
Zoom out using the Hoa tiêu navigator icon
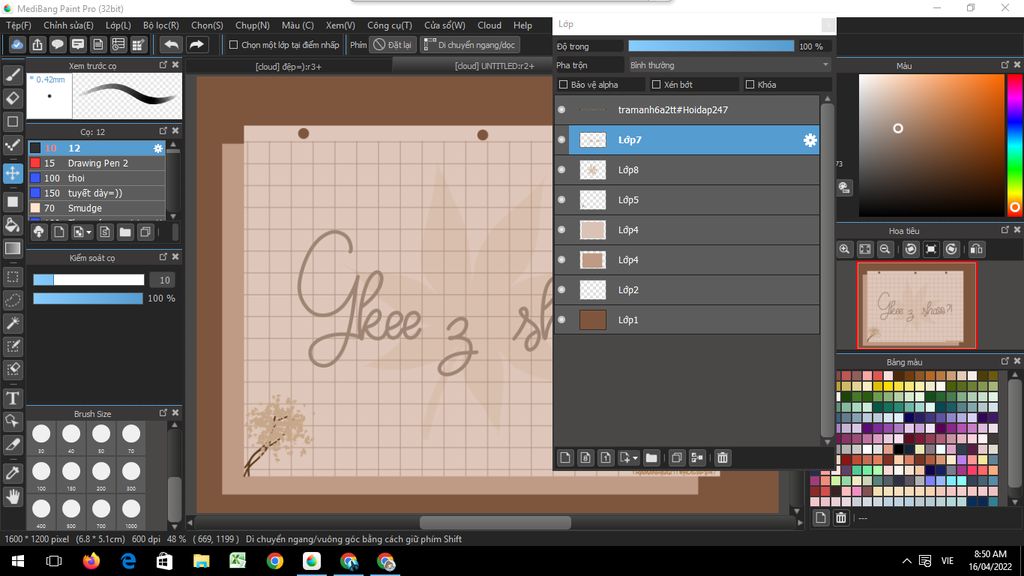tap(885, 249)
